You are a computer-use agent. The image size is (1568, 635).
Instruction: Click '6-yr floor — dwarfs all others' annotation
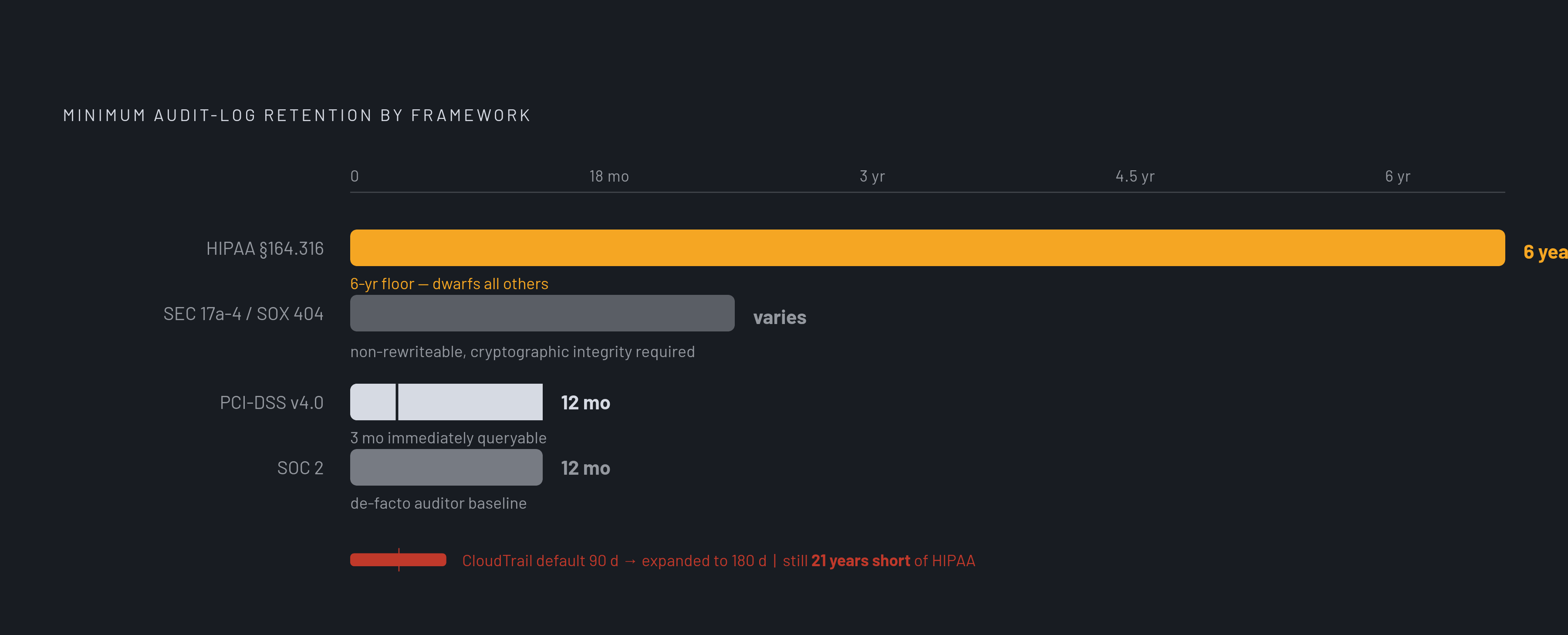(449, 284)
